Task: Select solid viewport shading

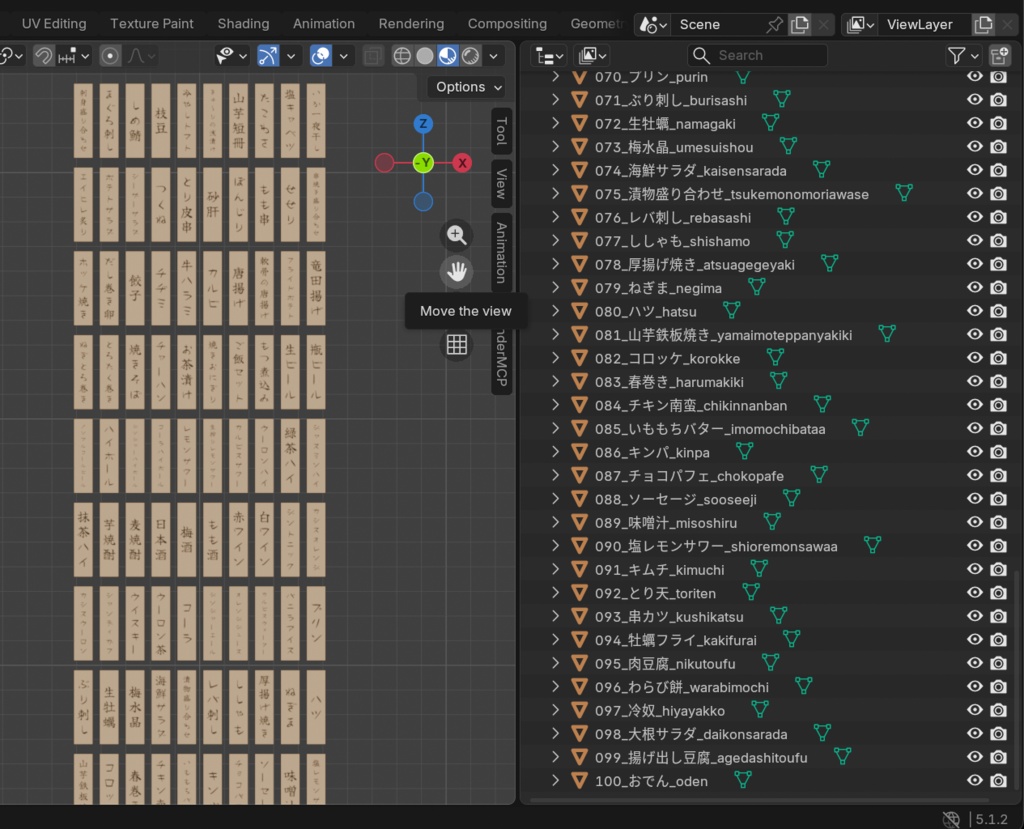Action: pyautogui.click(x=424, y=56)
